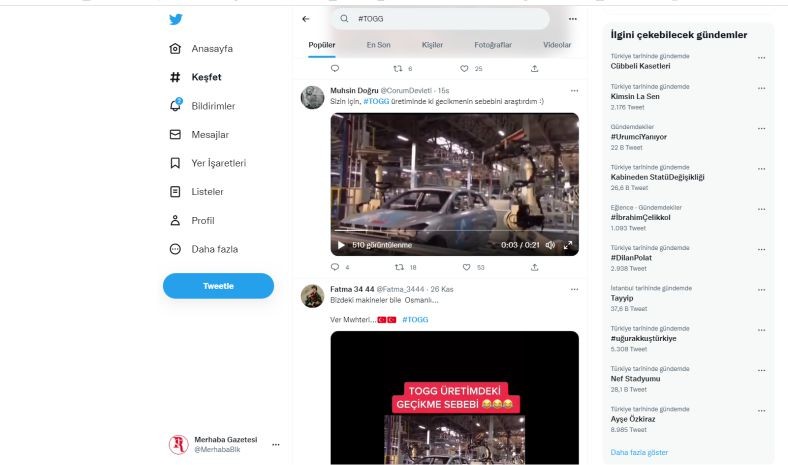The height and width of the screenshot is (465, 788).
Task: Click Fatma 34 44 profile avatar
Action: point(312,296)
